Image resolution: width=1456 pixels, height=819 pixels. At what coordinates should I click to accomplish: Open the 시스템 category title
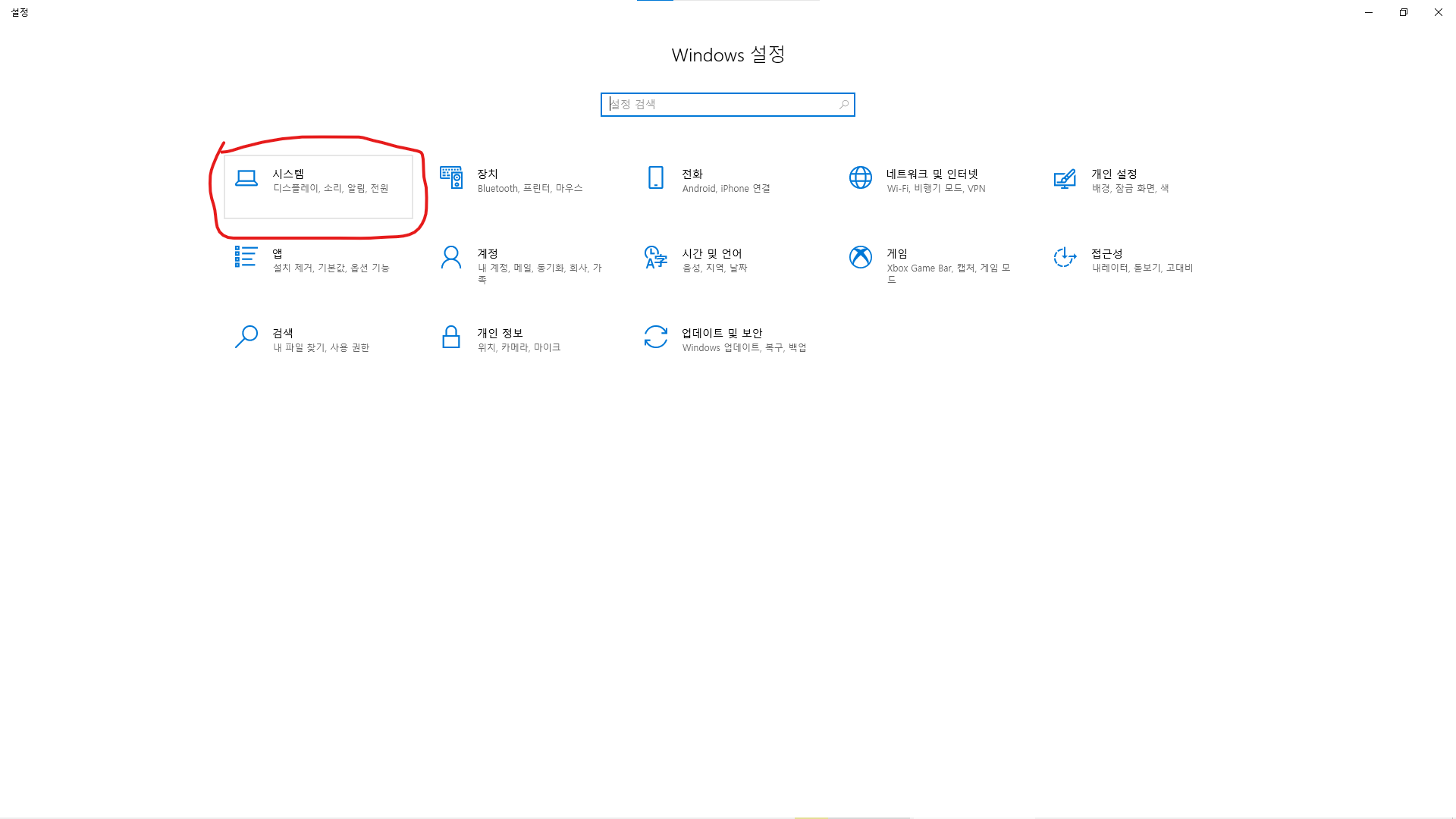coord(289,174)
